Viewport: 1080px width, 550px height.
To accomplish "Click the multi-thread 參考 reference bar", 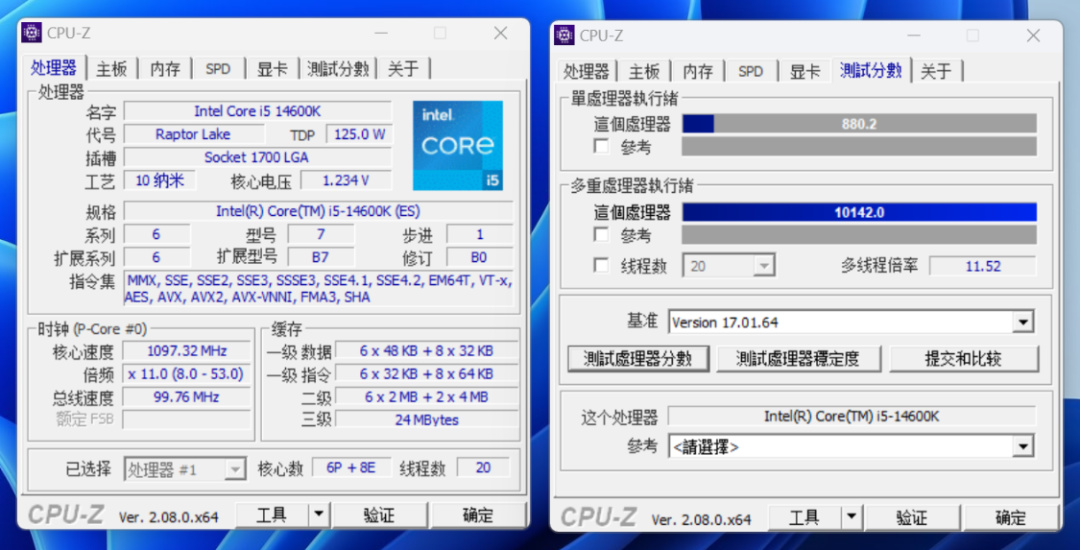I will click(x=859, y=235).
